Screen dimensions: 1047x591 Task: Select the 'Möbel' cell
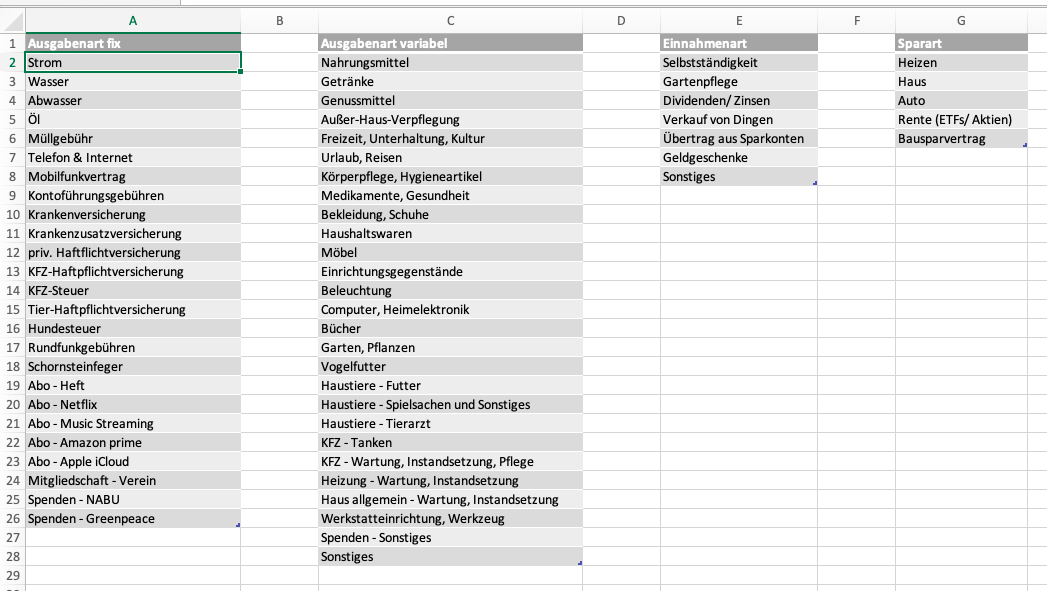click(x=451, y=252)
